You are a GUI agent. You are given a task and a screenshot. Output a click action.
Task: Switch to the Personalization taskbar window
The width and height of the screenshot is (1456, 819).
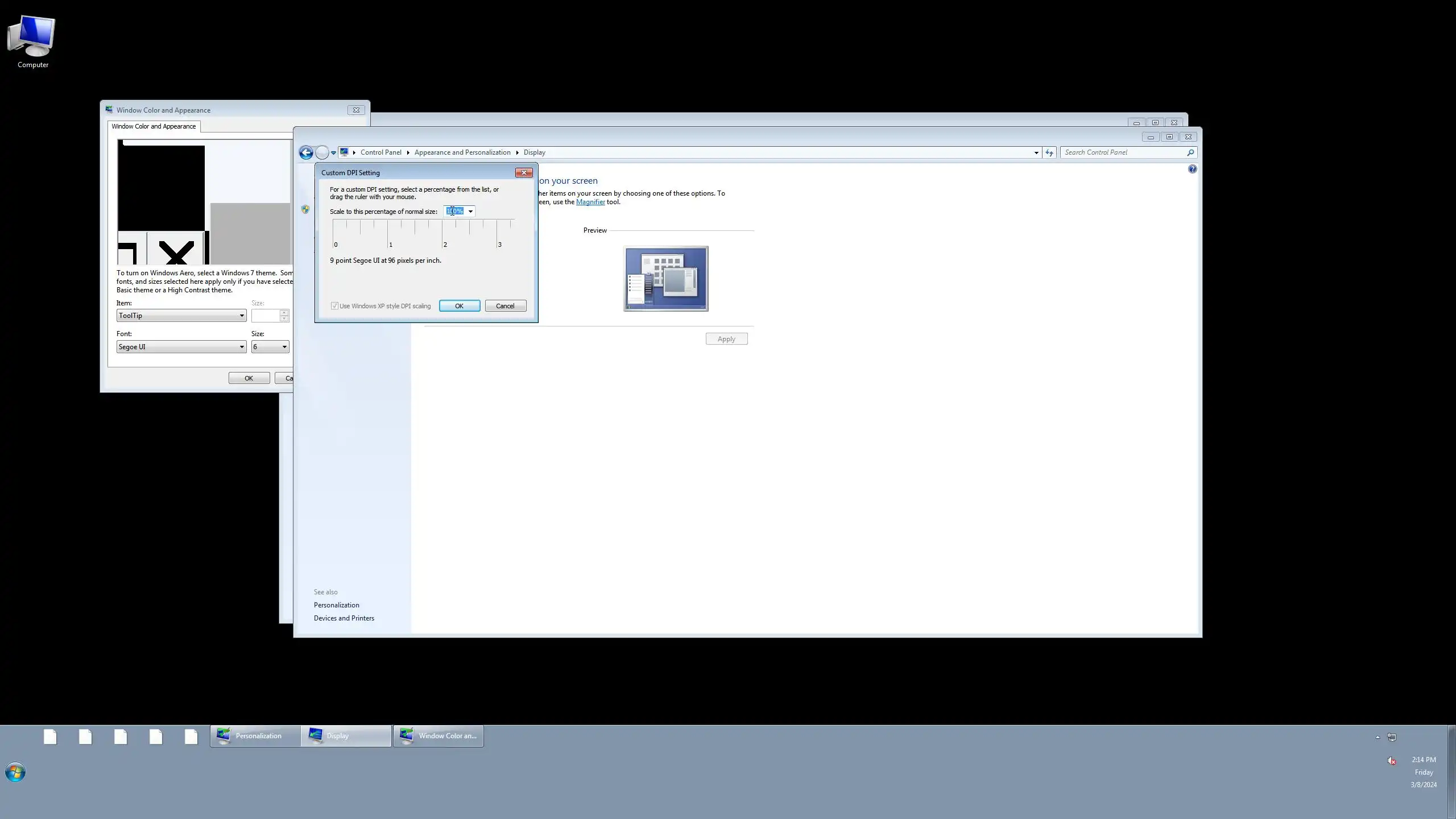(x=255, y=736)
